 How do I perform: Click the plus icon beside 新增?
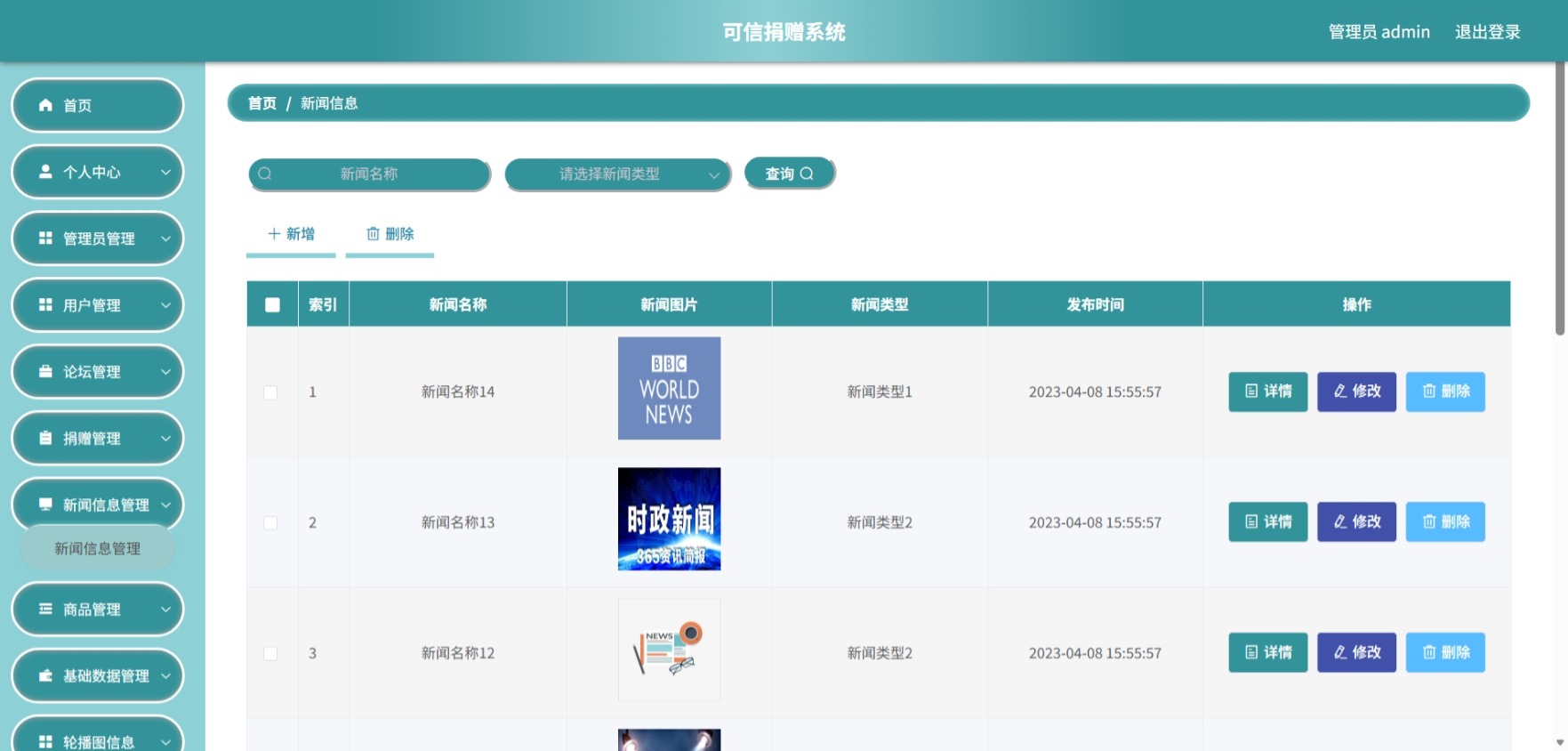(274, 234)
